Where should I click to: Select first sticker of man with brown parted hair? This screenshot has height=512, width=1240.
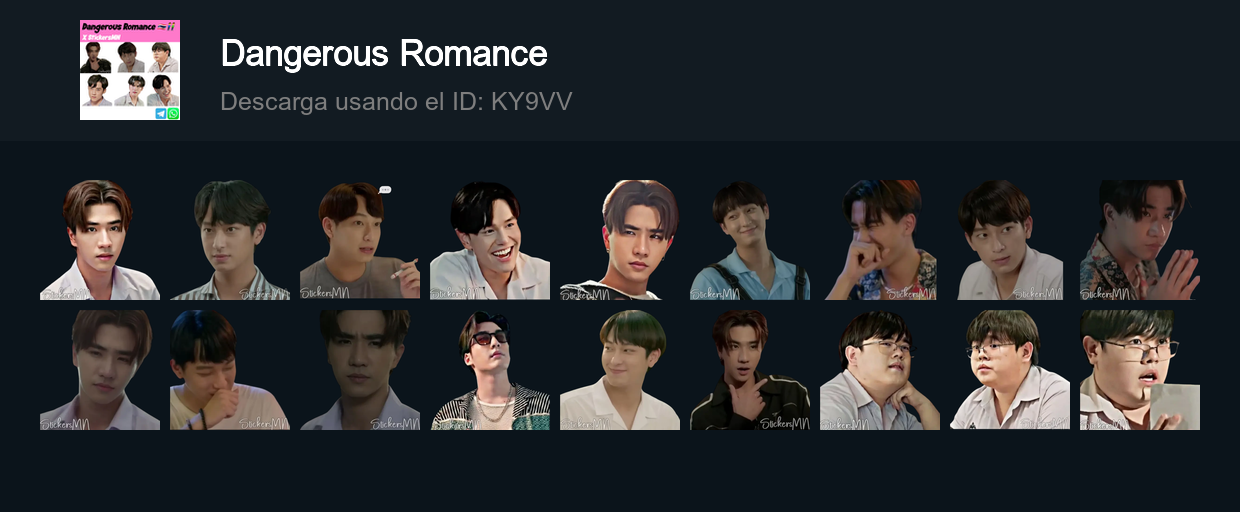(100, 240)
